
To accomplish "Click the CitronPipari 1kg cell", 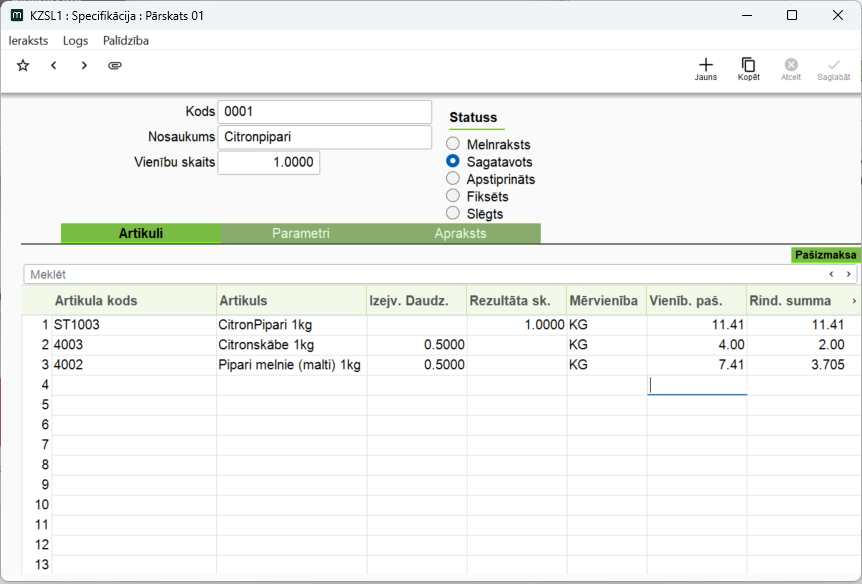I will coord(292,324).
